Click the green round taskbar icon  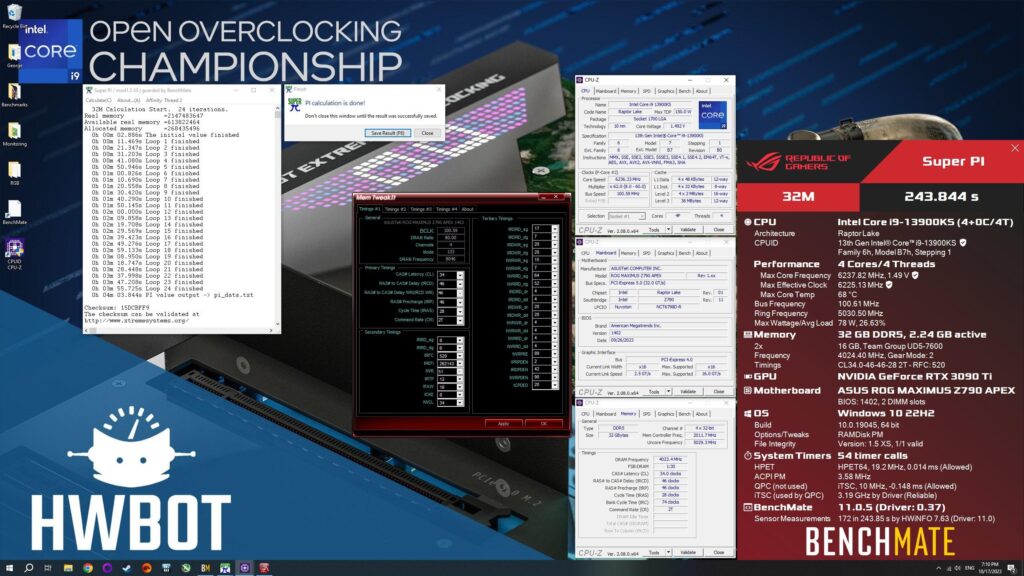point(186,568)
